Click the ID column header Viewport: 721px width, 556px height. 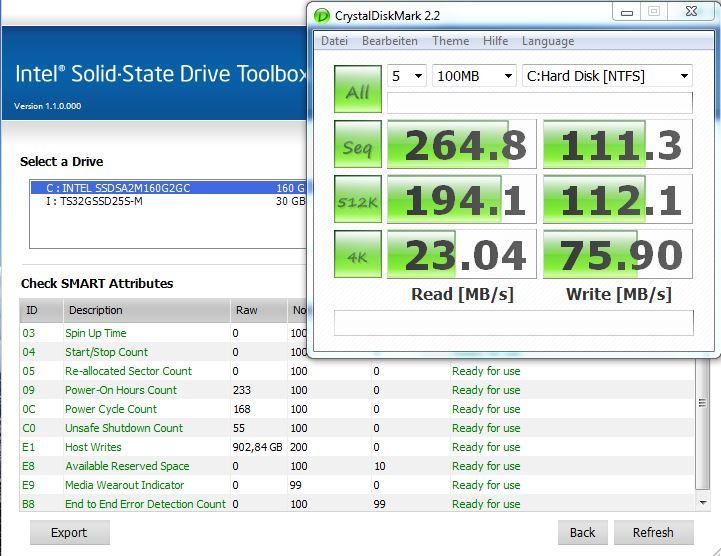pos(41,310)
